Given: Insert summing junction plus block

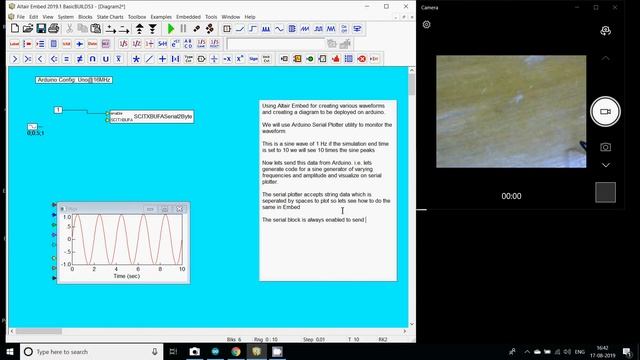Looking at the screenshot, I should pyautogui.click(x=162, y=59).
